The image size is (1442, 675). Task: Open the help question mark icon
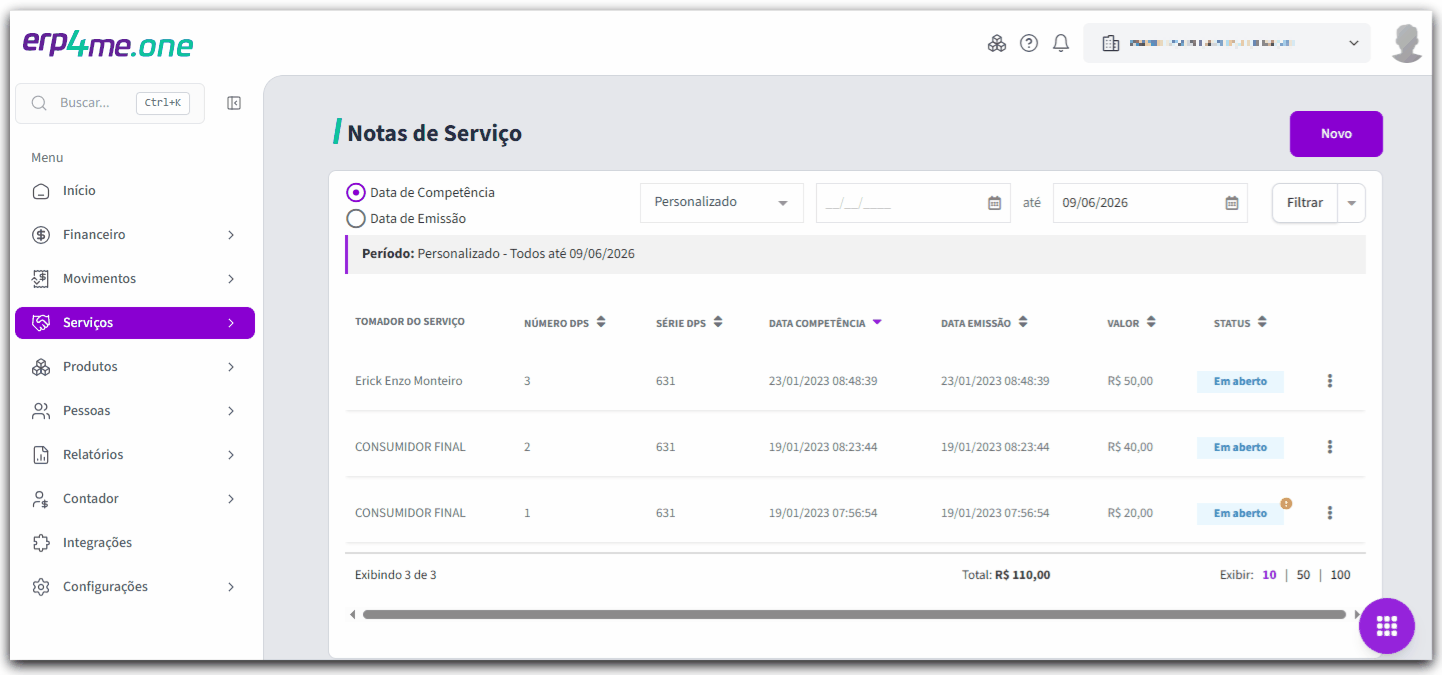1029,43
